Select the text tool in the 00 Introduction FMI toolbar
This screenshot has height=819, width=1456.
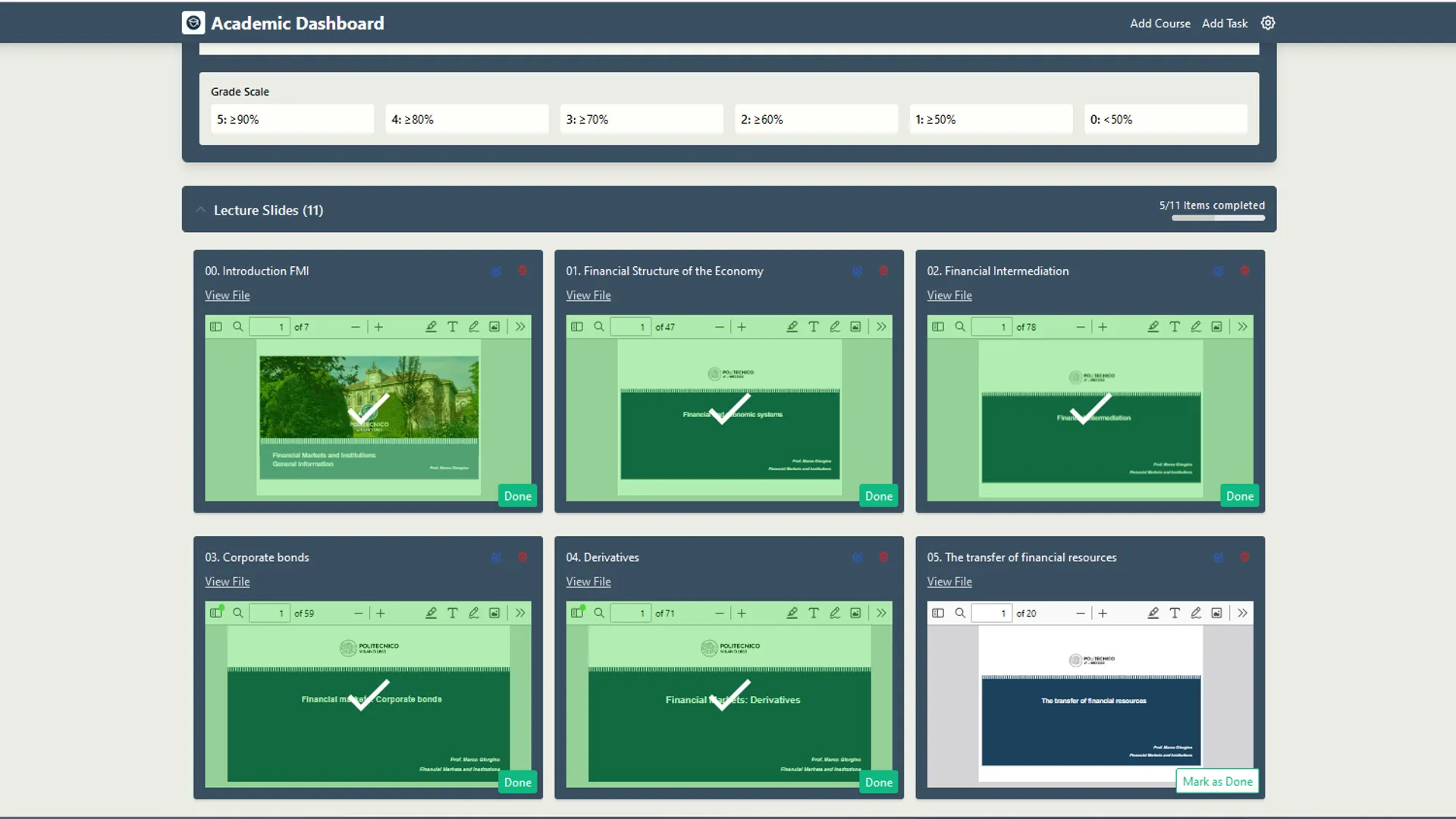pos(453,326)
